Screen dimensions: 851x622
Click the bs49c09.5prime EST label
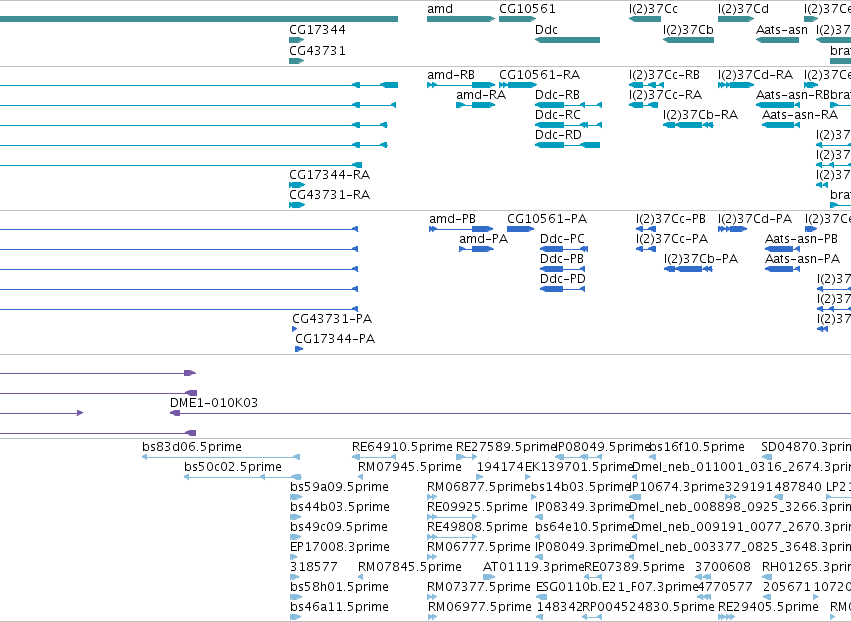coord(339,528)
